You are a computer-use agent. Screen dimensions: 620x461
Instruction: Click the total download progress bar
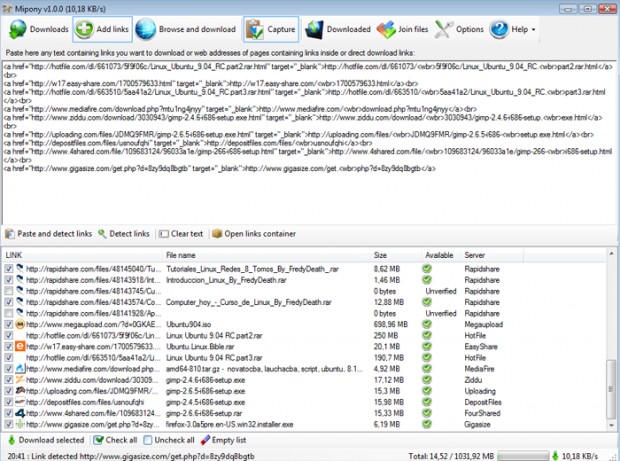point(523,456)
